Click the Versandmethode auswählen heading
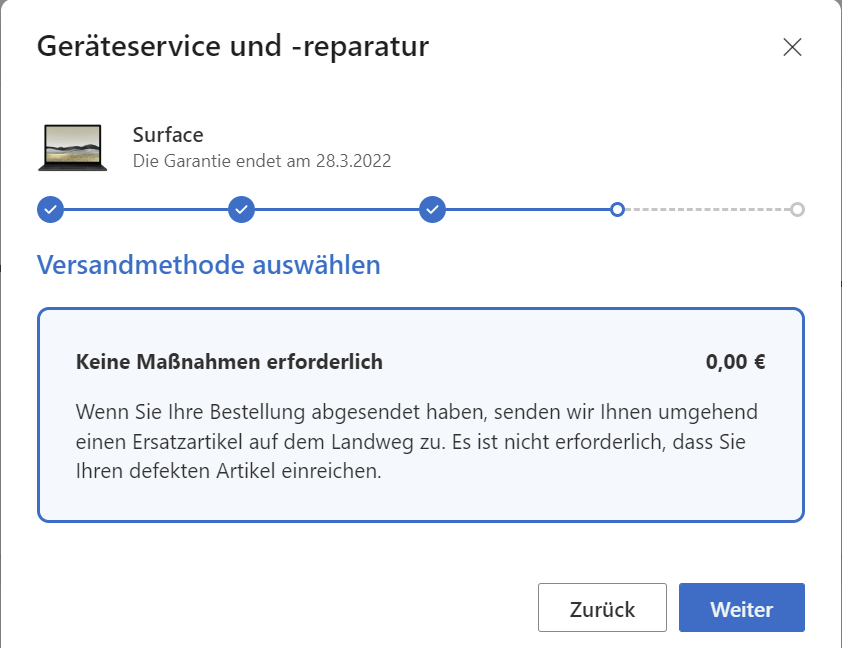The image size is (842, 648). [208, 266]
